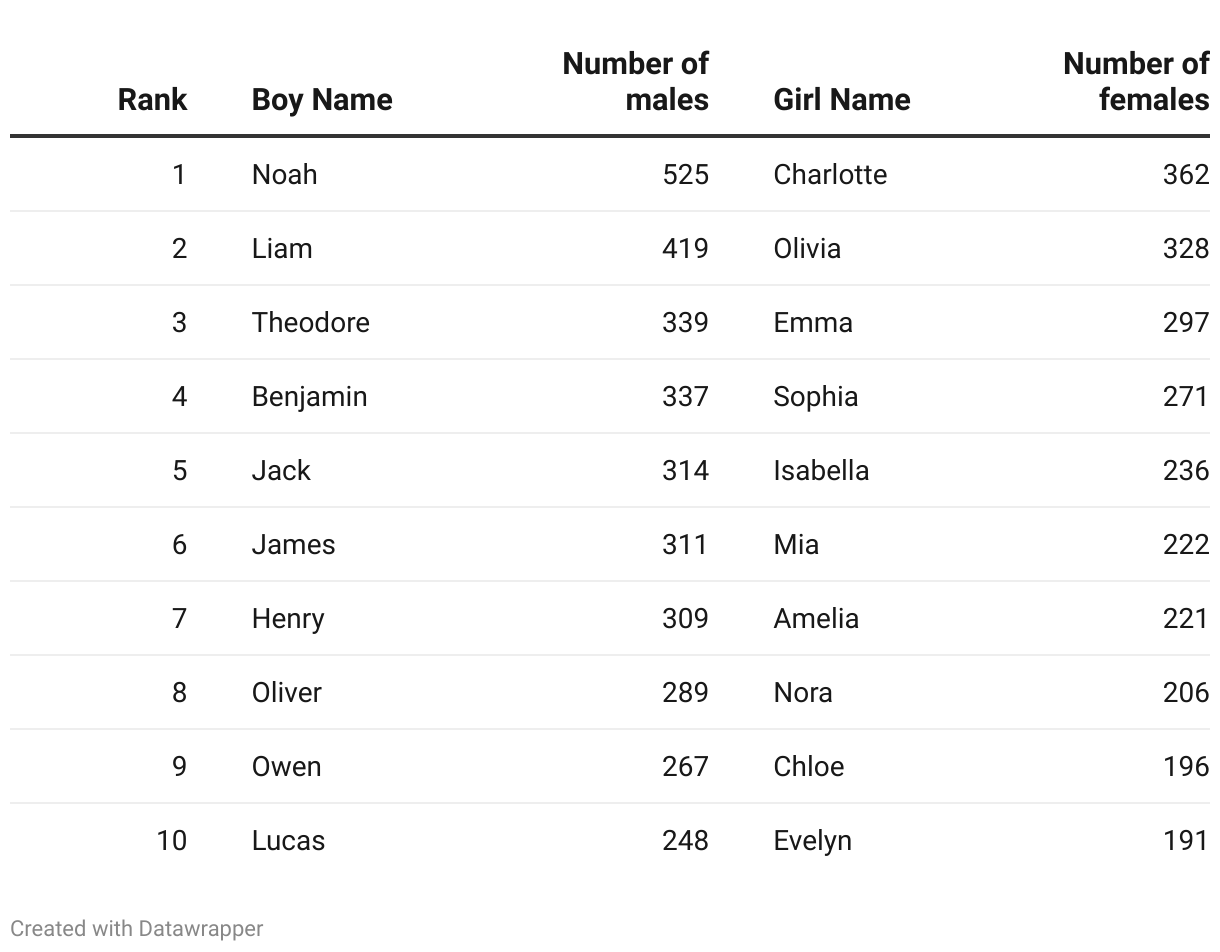Select the Chloe girl name cell

[808, 766]
